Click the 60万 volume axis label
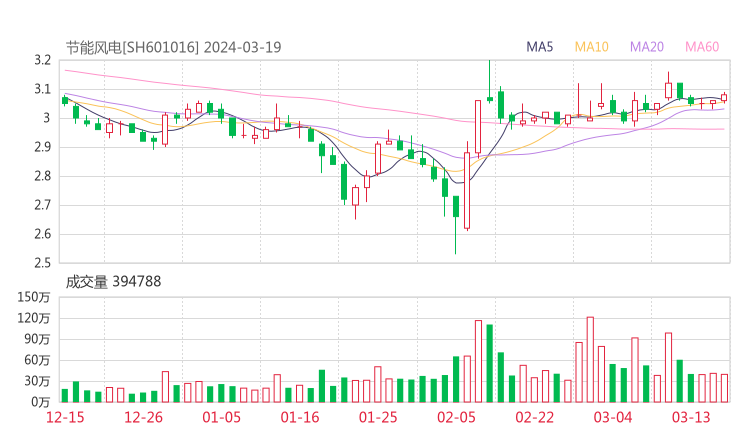Screen dimensions: 740x440 pos(37,360)
